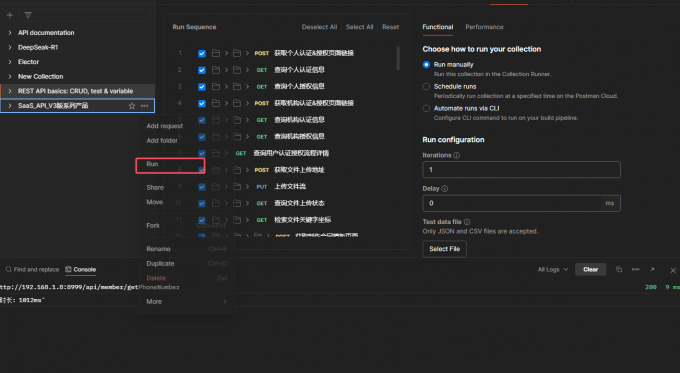The width and height of the screenshot is (680, 373).
Task: Click the folder icon just before GET 查询个人认证信息
Action: [x=237, y=70]
